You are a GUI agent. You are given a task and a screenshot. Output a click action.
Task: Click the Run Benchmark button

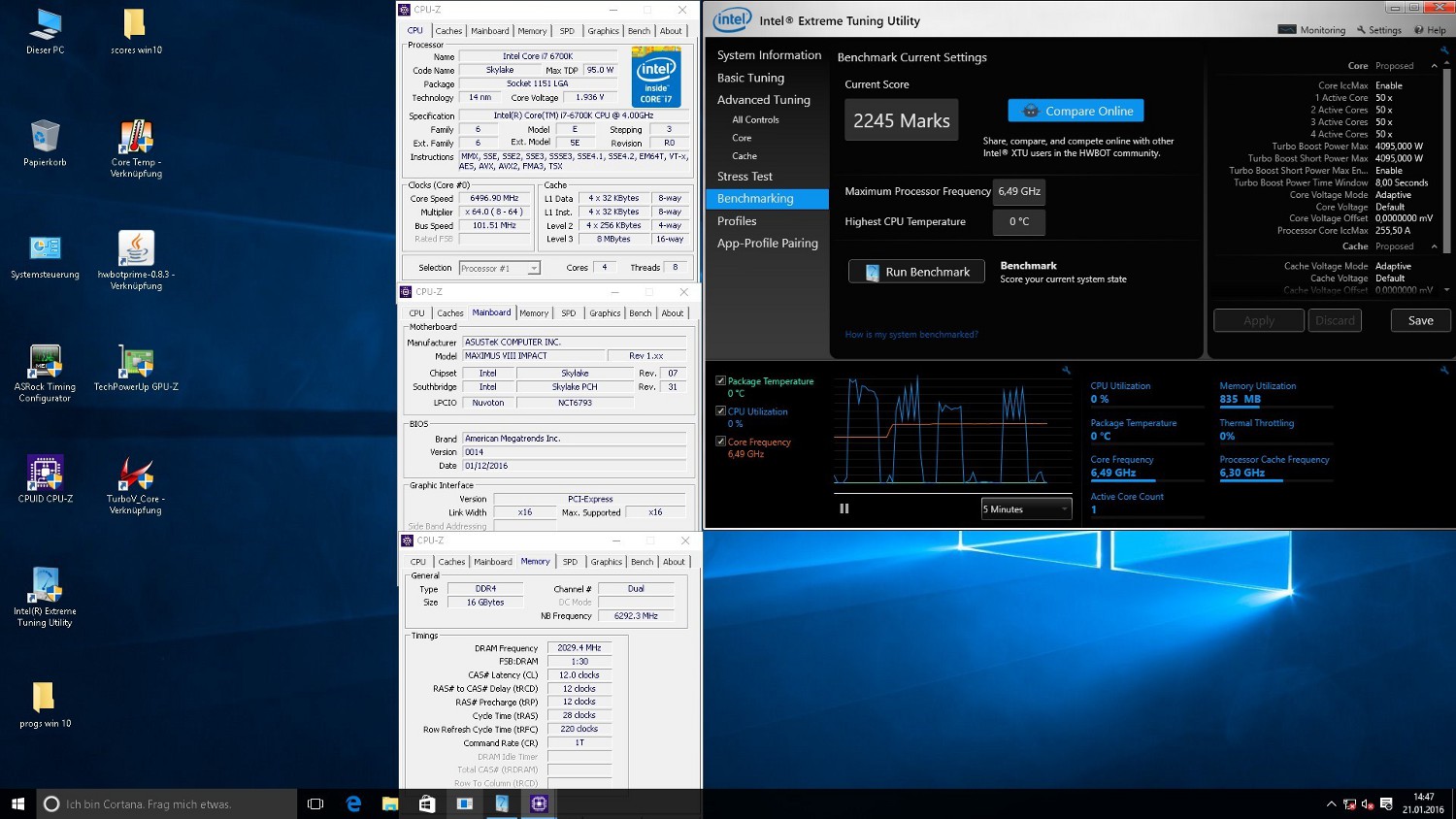pos(916,272)
